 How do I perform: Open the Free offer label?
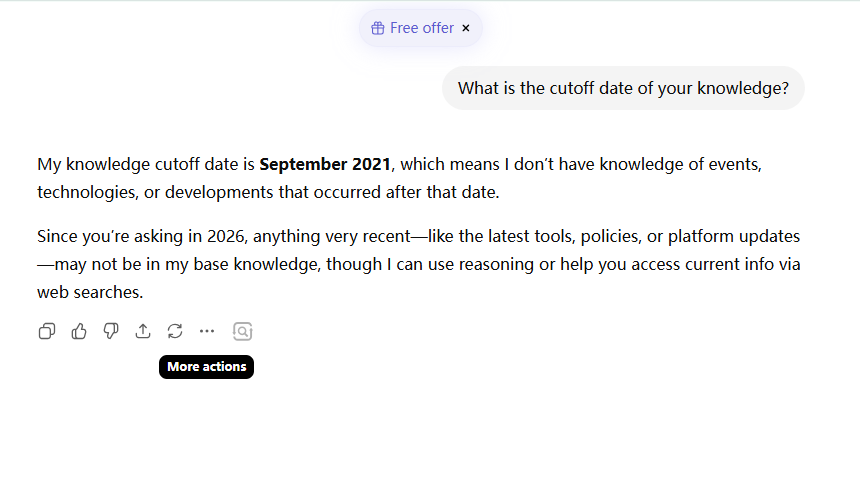click(x=422, y=28)
